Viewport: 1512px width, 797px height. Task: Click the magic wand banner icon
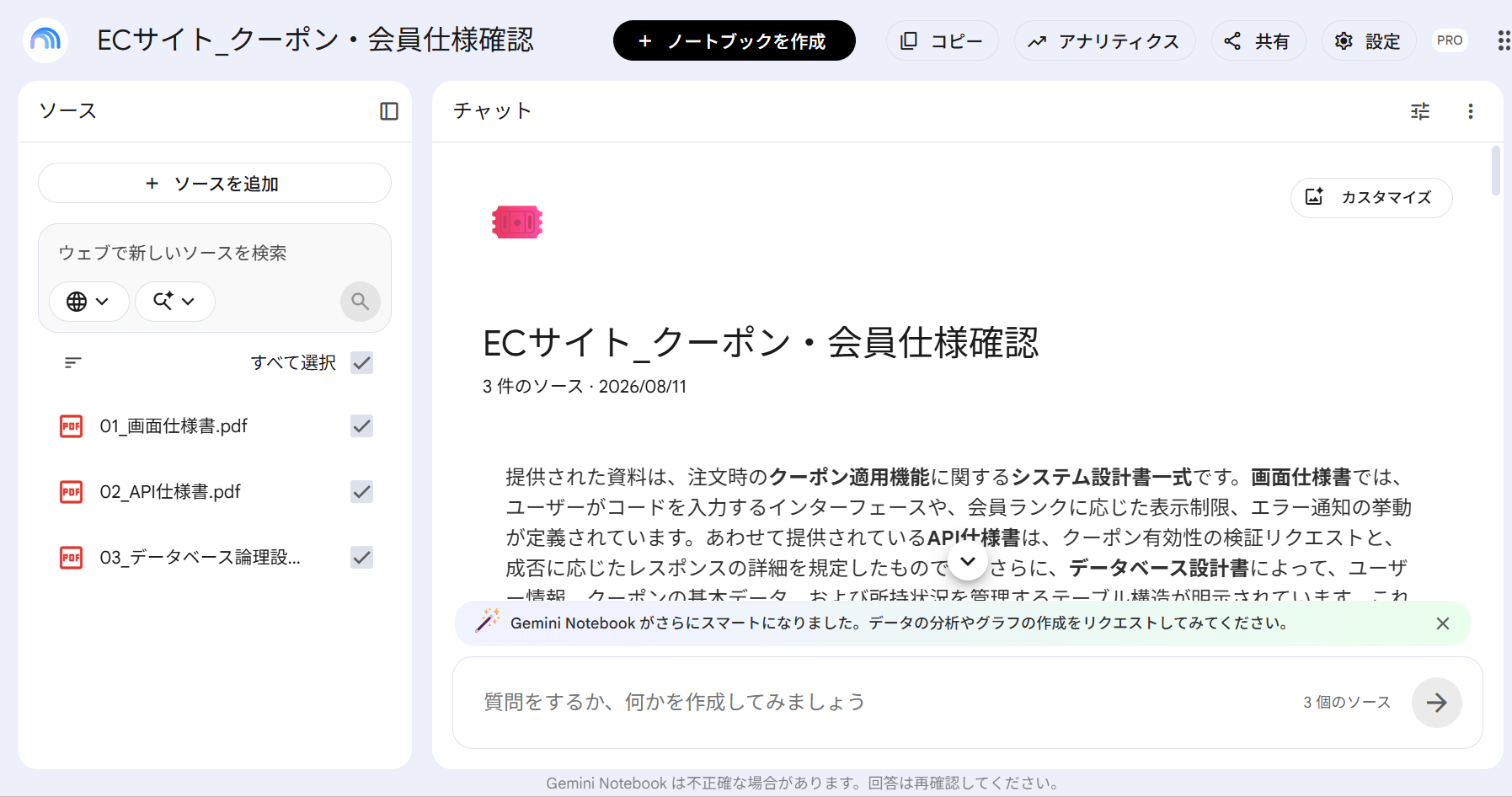pos(487,621)
